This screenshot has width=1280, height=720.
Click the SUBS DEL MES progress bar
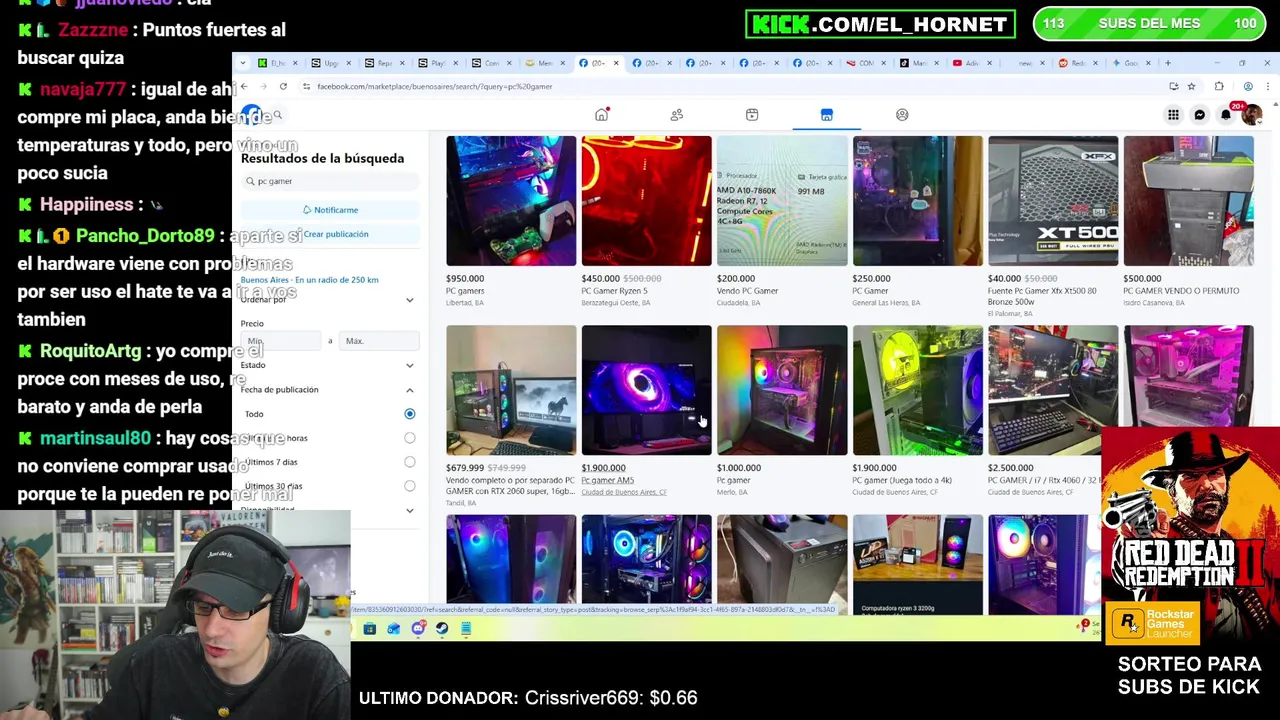(x=1150, y=24)
